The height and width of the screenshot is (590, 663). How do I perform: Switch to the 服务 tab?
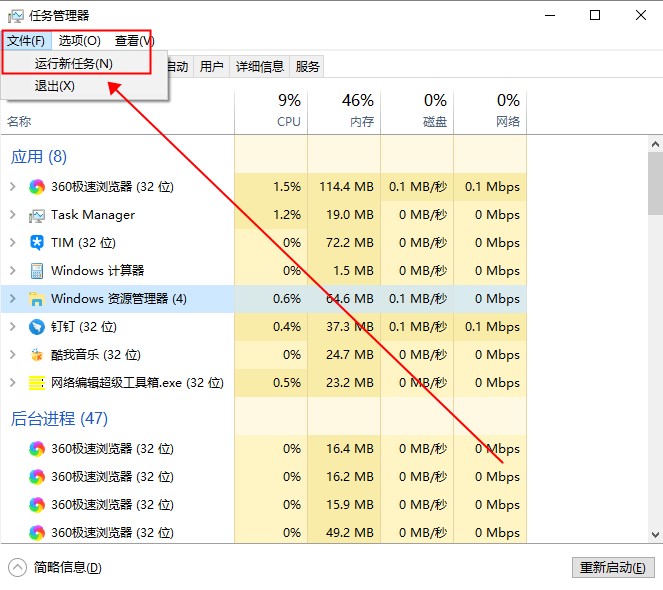[308, 67]
